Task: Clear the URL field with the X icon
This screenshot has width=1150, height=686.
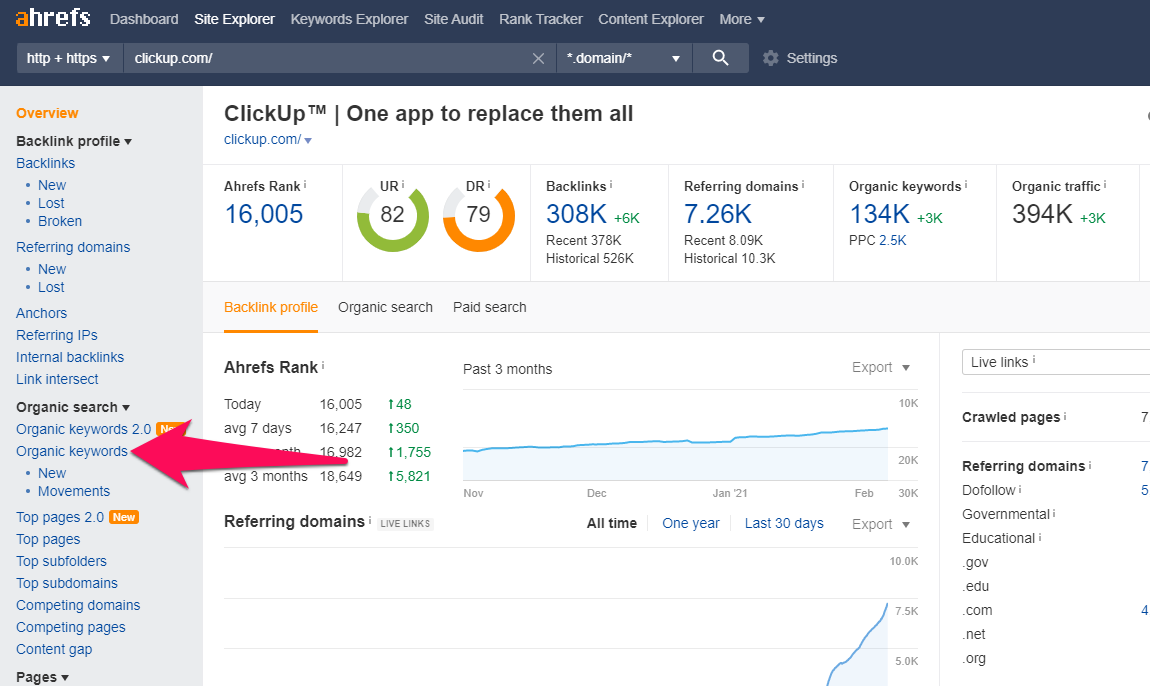Action: 538,58
